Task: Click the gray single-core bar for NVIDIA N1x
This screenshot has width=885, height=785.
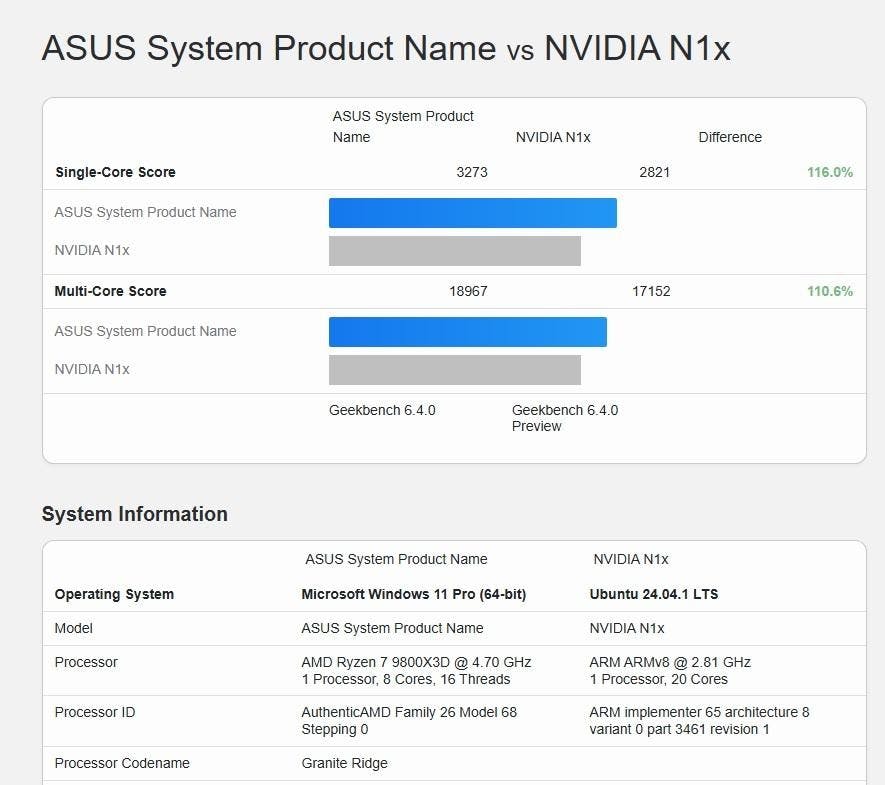Action: pyautogui.click(x=454, y=251)
